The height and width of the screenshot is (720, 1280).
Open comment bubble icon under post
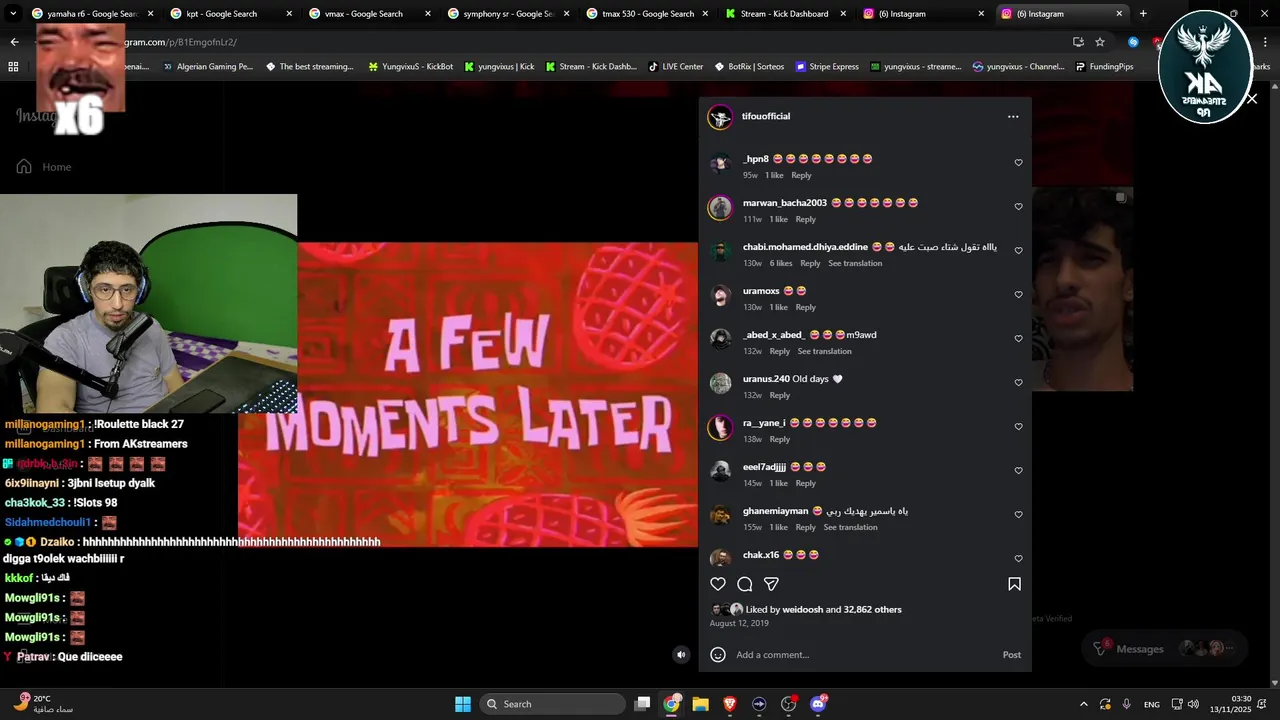[745, 584]
